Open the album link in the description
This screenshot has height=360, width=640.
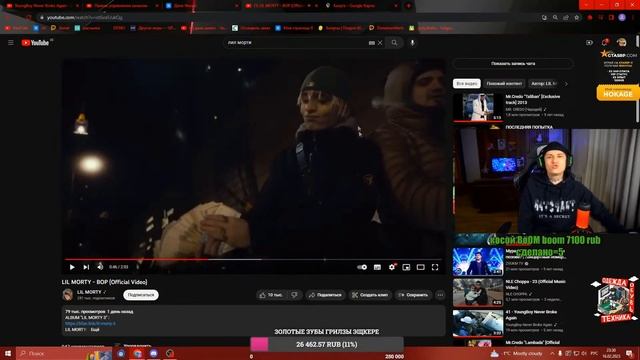(90, 323)
